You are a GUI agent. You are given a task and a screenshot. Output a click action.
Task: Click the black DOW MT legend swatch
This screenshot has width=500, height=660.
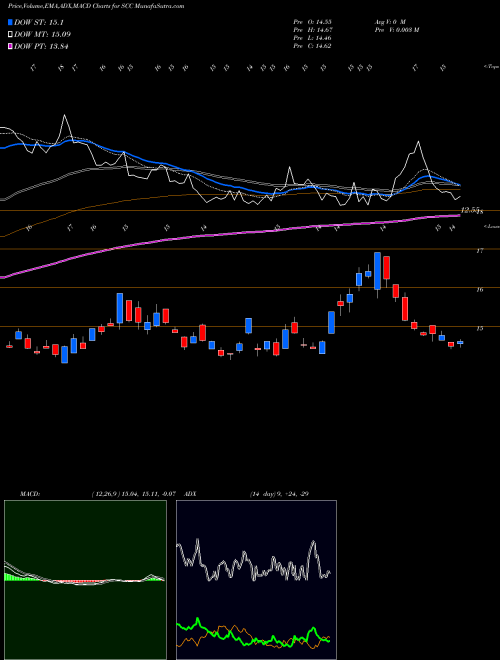pyautogui.click(x=11, y=35)
